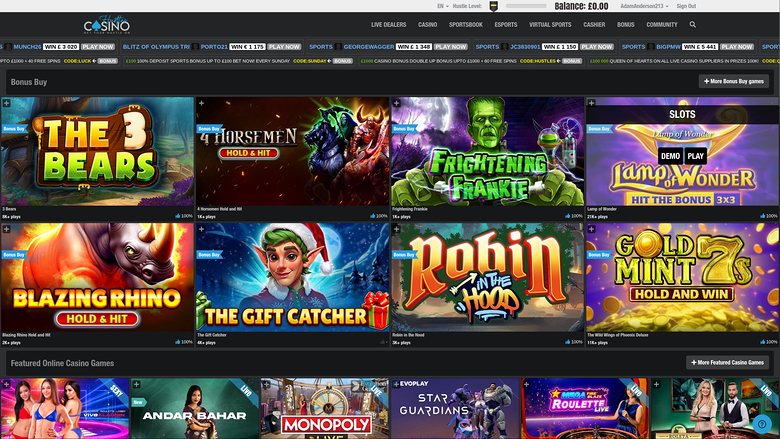
Task: Click More Featured Casino Games button
Action: tap(727, 362)
